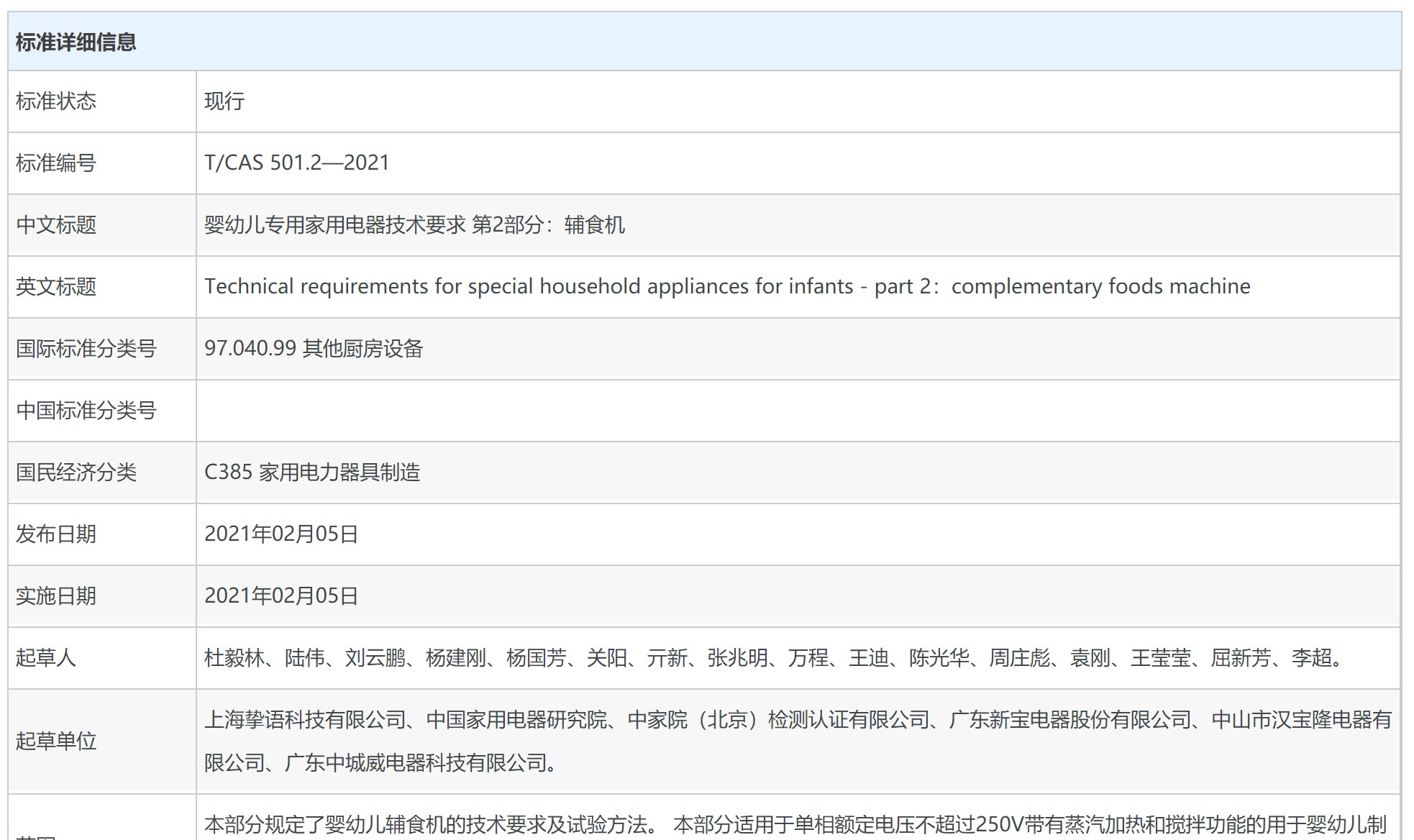Click the scope description paragraph
Screen dimensions: 1414x840
tap(794, 825)
